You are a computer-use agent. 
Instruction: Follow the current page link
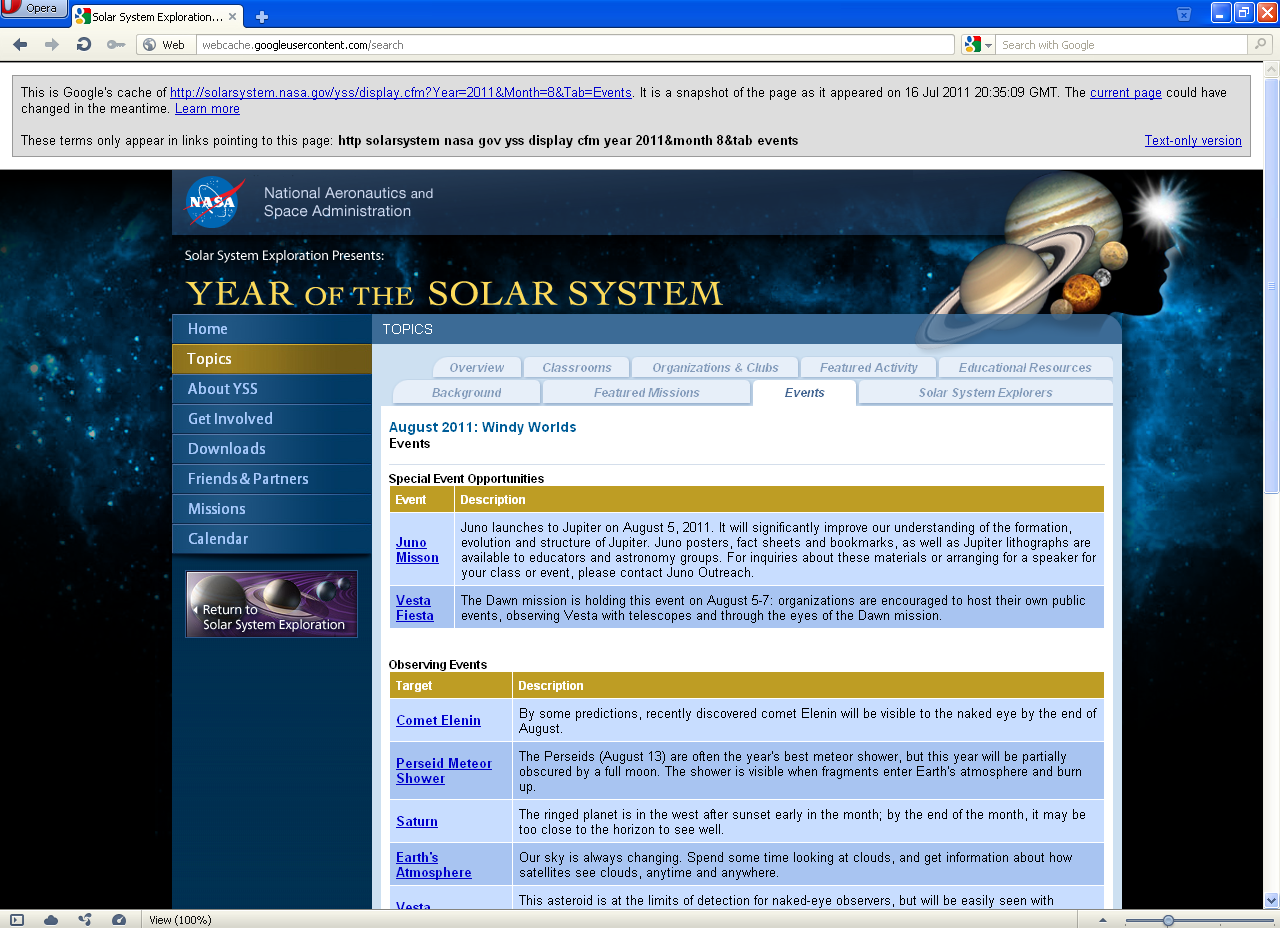click(x=1126, y=93)
